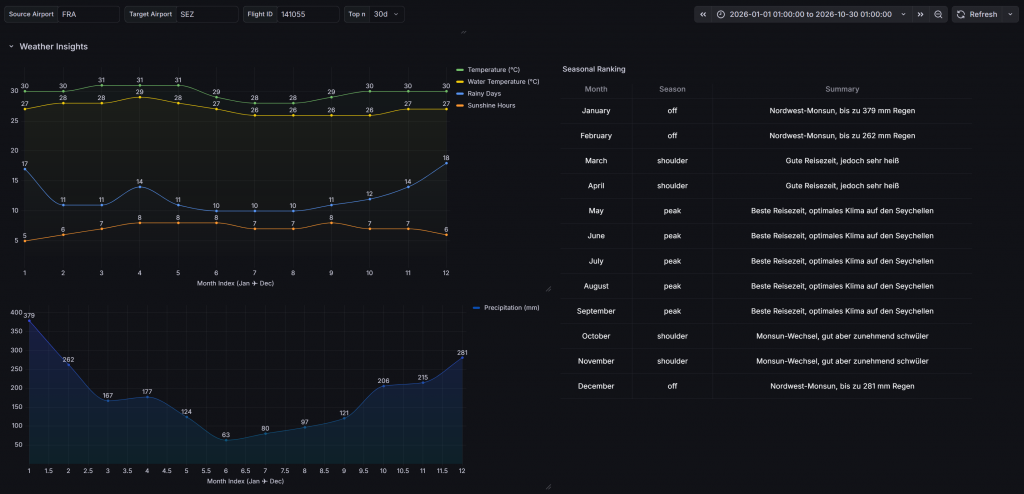
Task: Sort table by the Month column header
Action: coord(596,89)
